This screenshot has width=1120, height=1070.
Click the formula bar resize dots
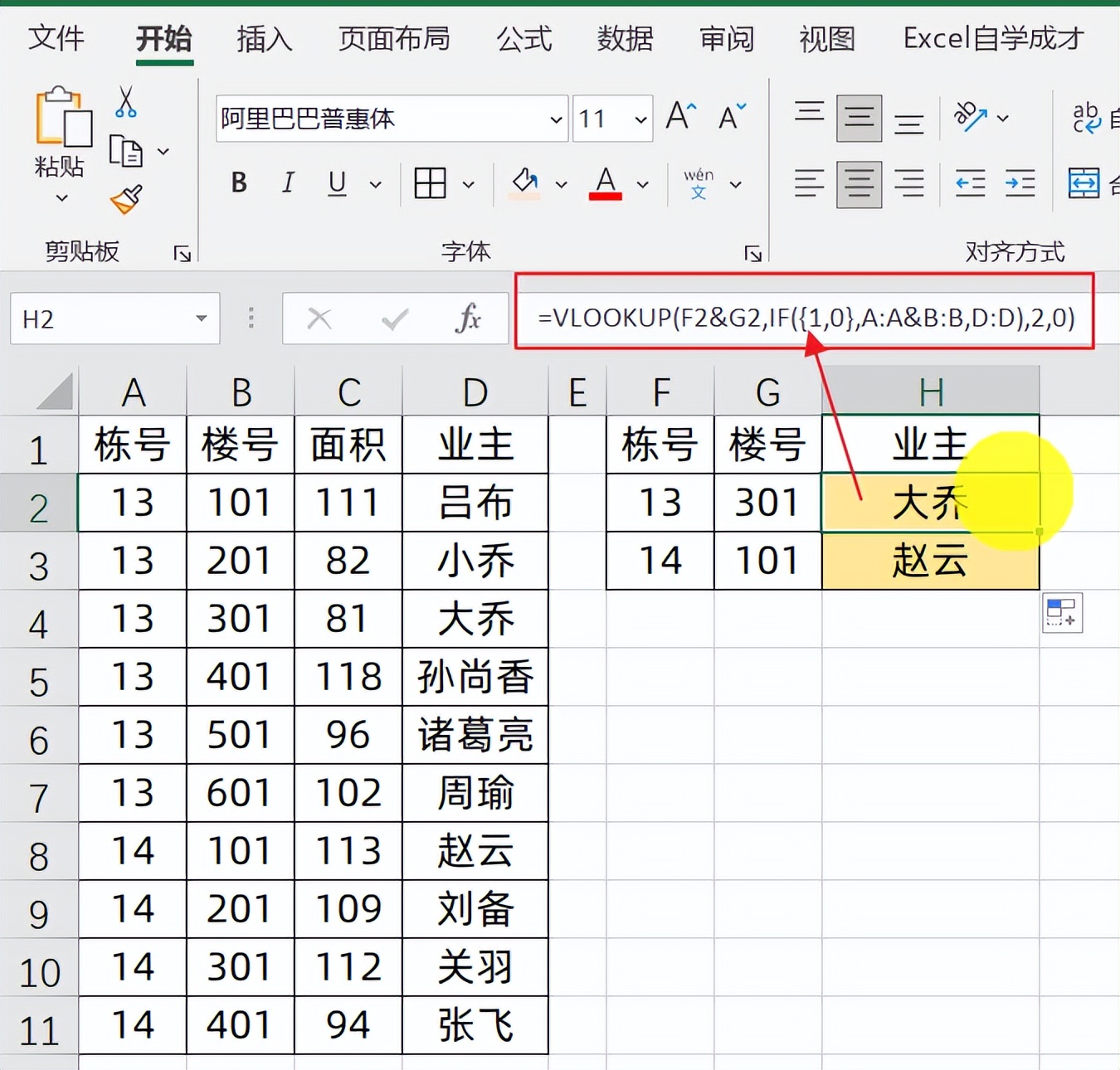point(251,318)
